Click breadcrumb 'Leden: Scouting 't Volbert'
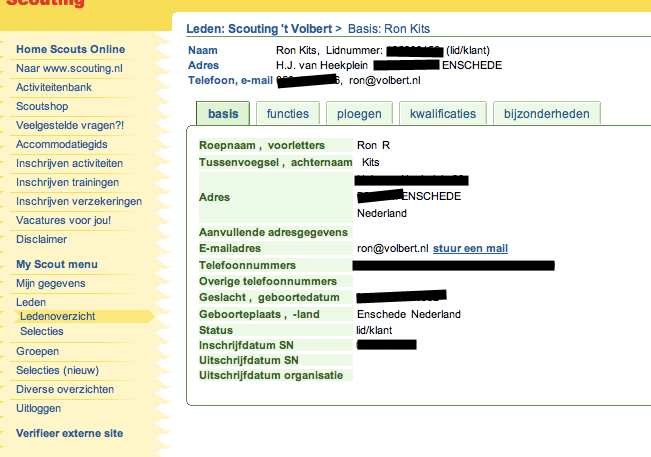Viewport: 651px width, 457px height. pos(259,29)
